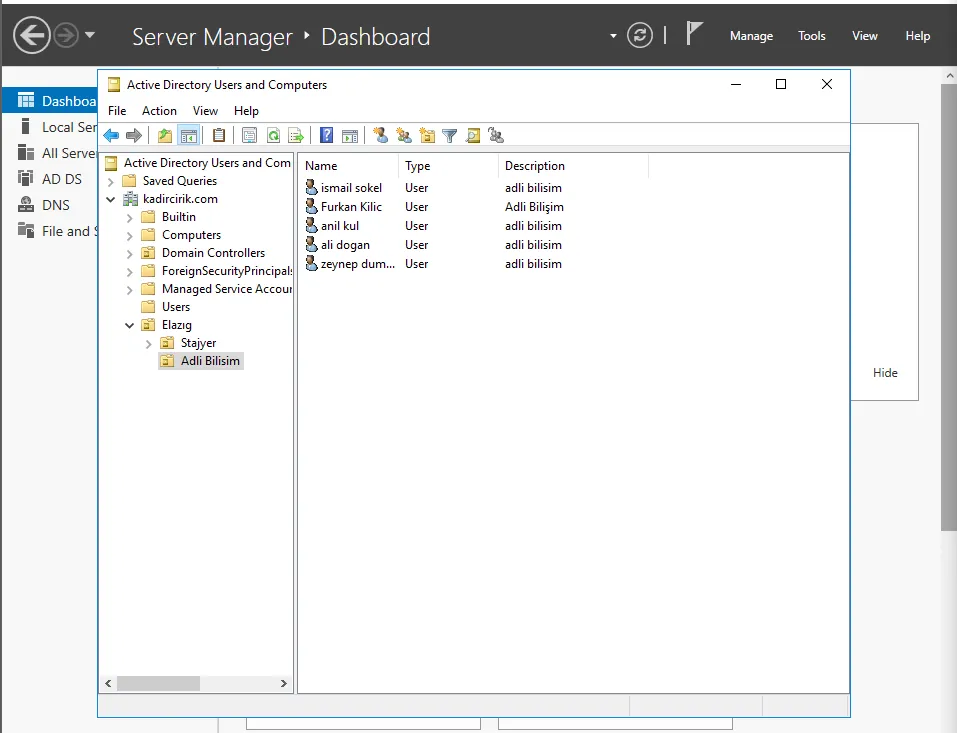The image size is (957, 733).
Task: Select the Furkan Kilic user icon
Action: [311, 206]
